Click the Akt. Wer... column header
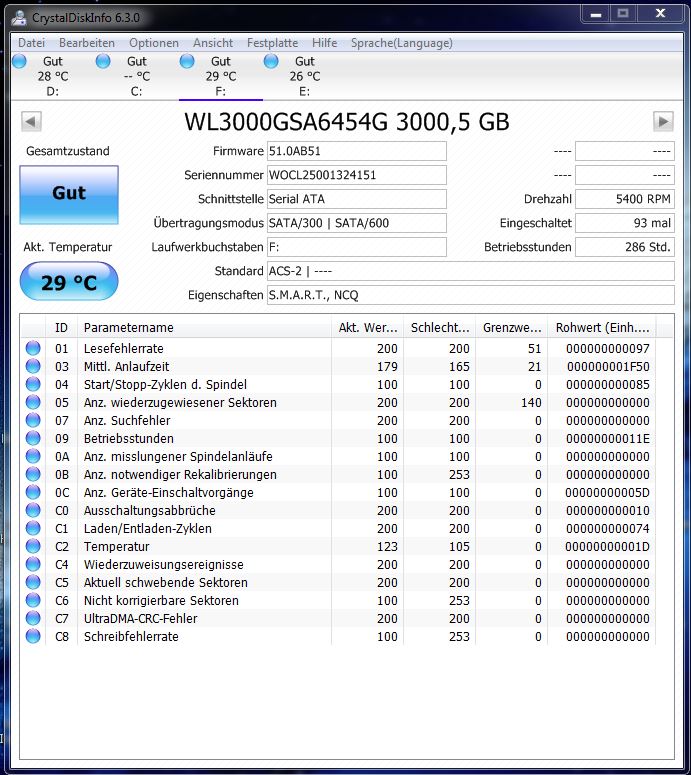 click(368, 328)
